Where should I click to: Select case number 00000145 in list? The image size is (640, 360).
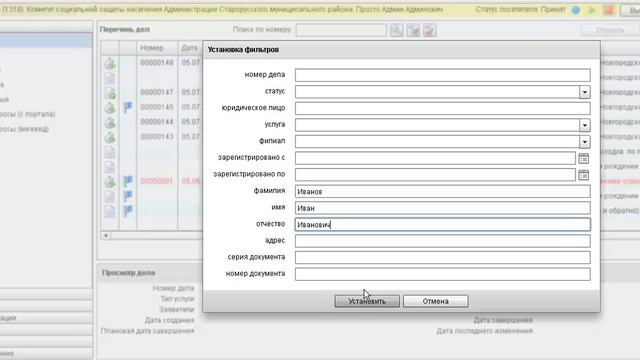point(157,107)
